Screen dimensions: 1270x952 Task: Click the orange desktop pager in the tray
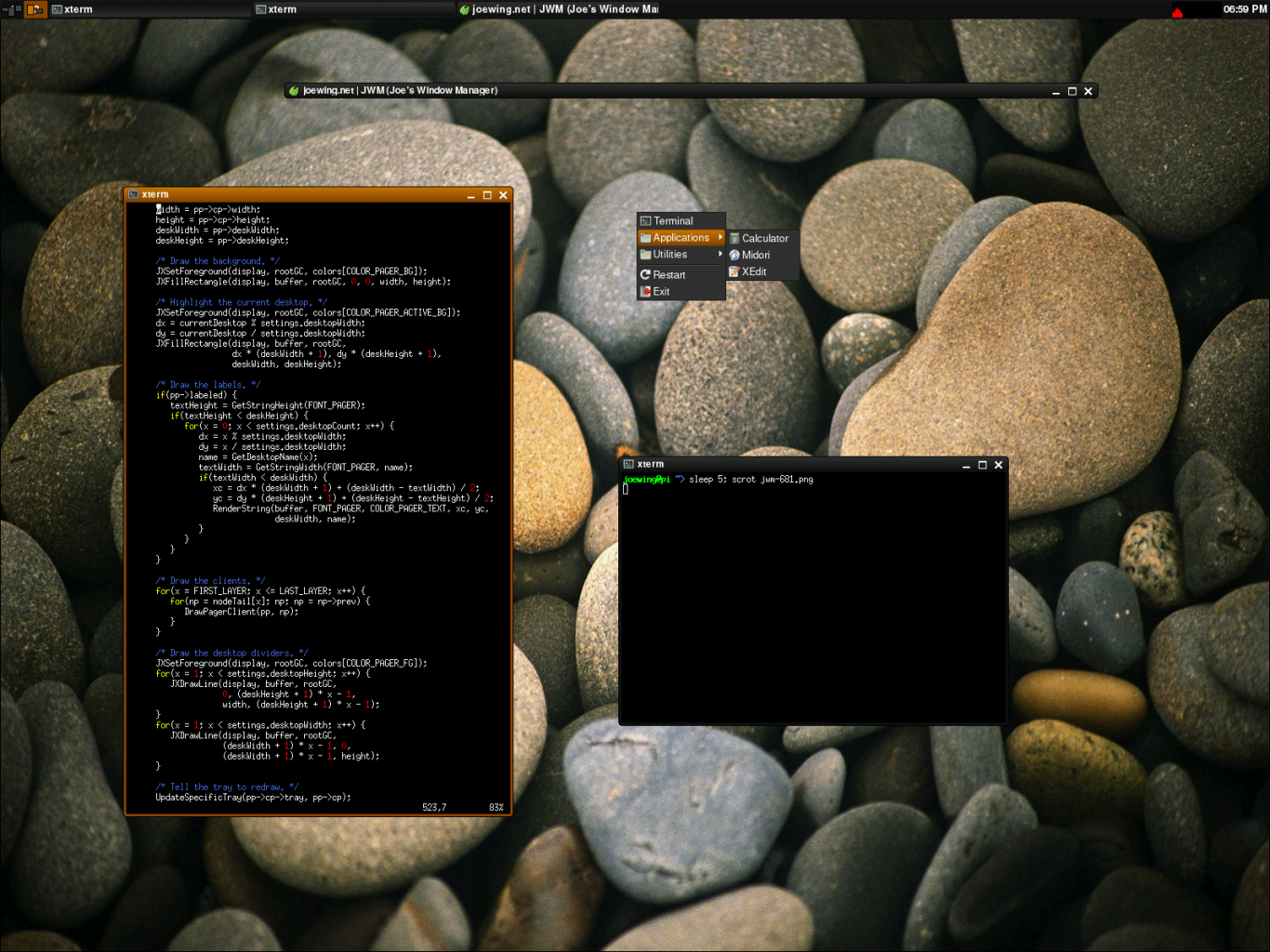(35, 9)
